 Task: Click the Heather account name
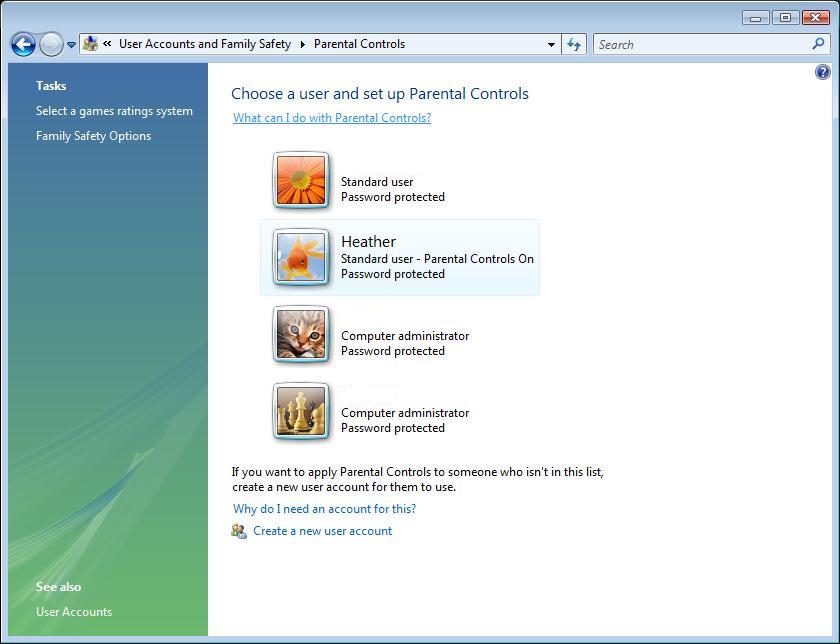pos(368,242)
